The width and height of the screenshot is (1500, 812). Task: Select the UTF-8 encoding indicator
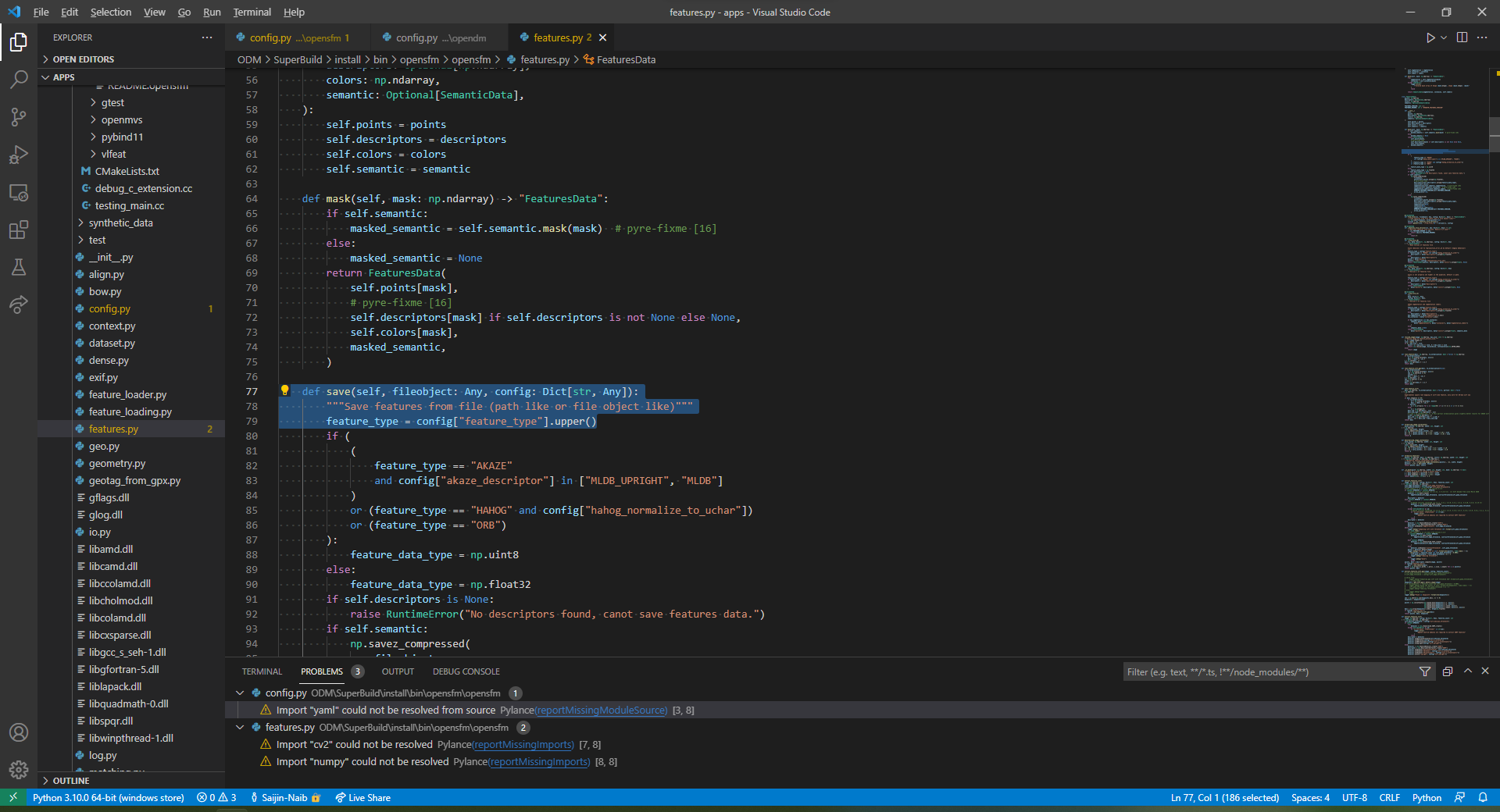[x=1355, y=797]
